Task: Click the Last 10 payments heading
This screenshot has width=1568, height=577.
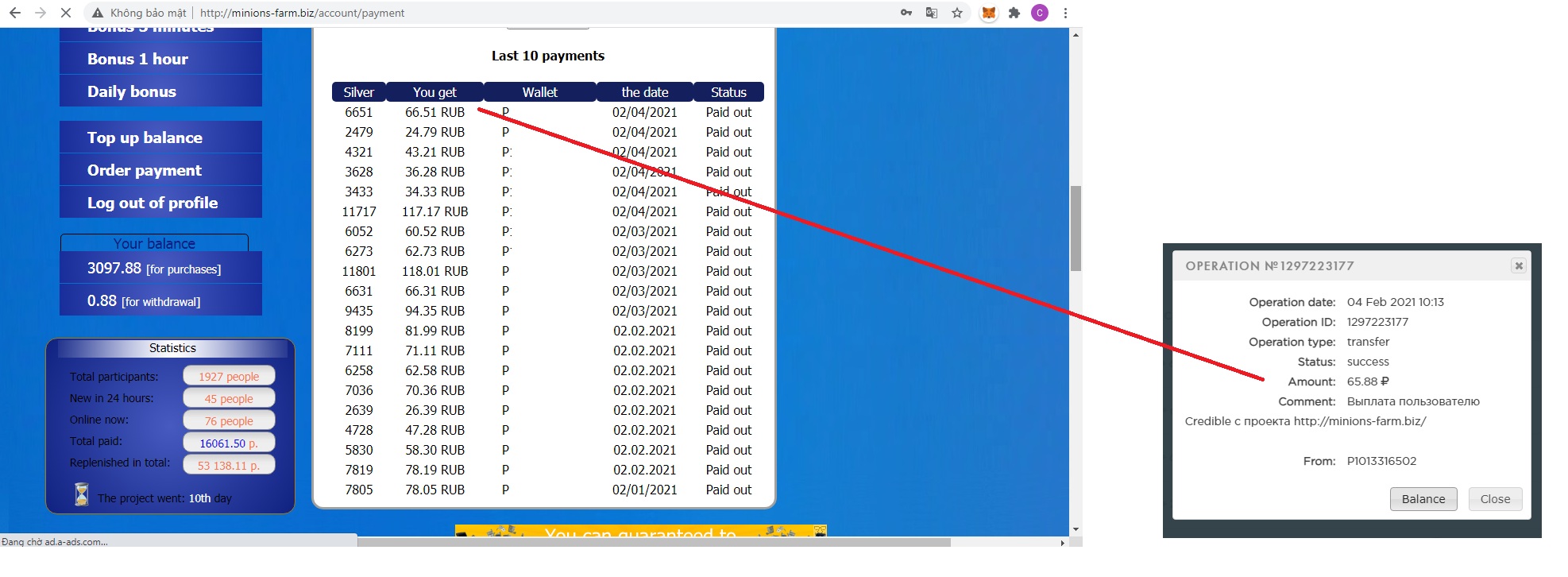Action: pyautogui.click(x=548, y=56)
